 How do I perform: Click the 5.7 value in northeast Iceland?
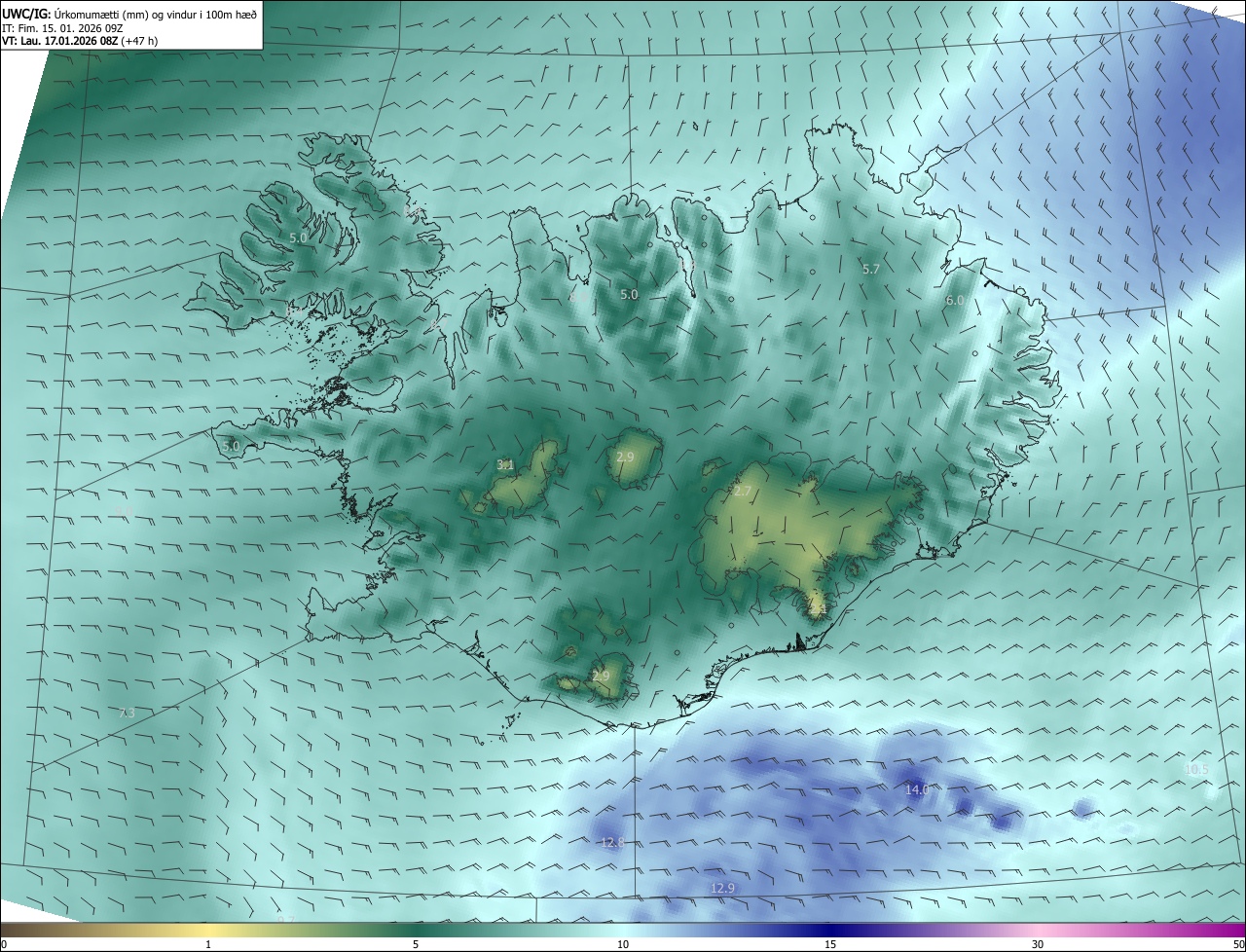point(871,269)
